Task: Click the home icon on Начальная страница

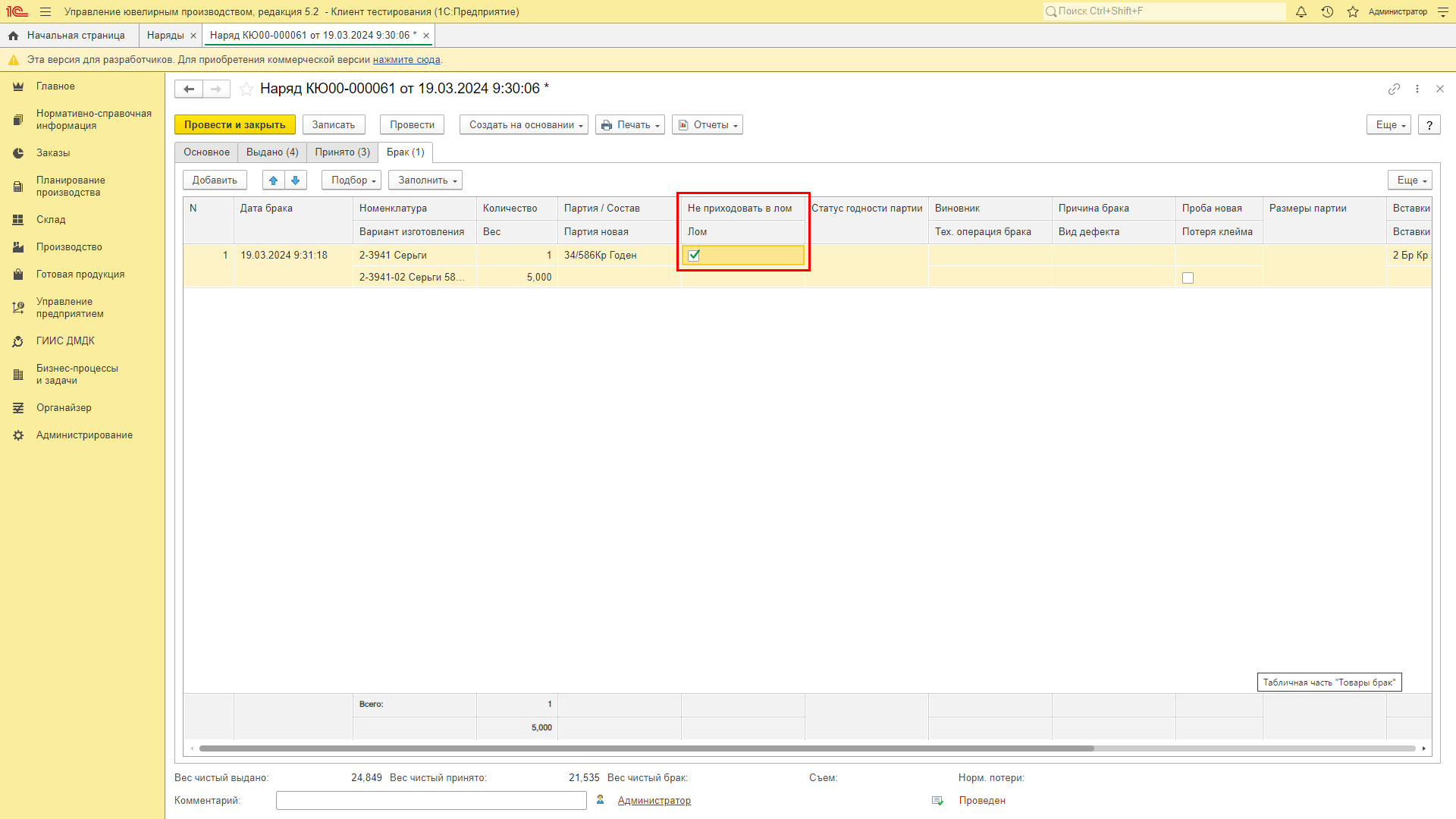Action: 14,36
